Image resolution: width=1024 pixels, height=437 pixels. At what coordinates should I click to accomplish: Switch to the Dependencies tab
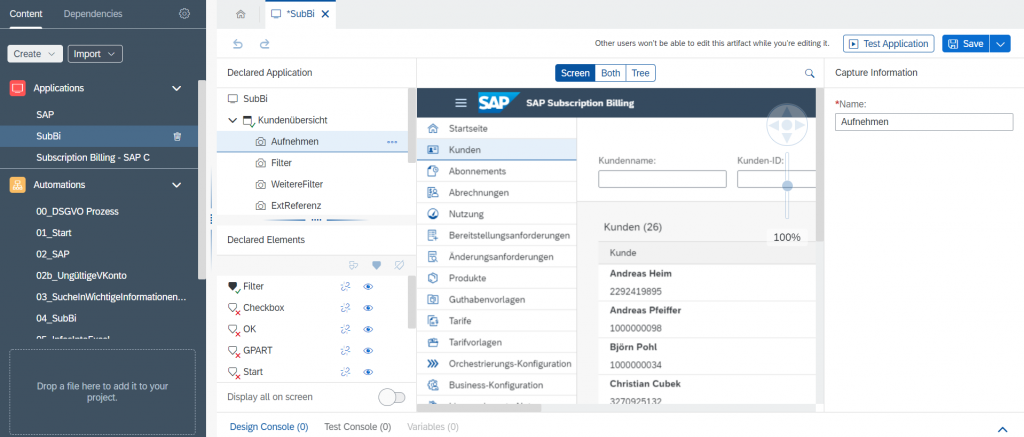coord(93,14)
